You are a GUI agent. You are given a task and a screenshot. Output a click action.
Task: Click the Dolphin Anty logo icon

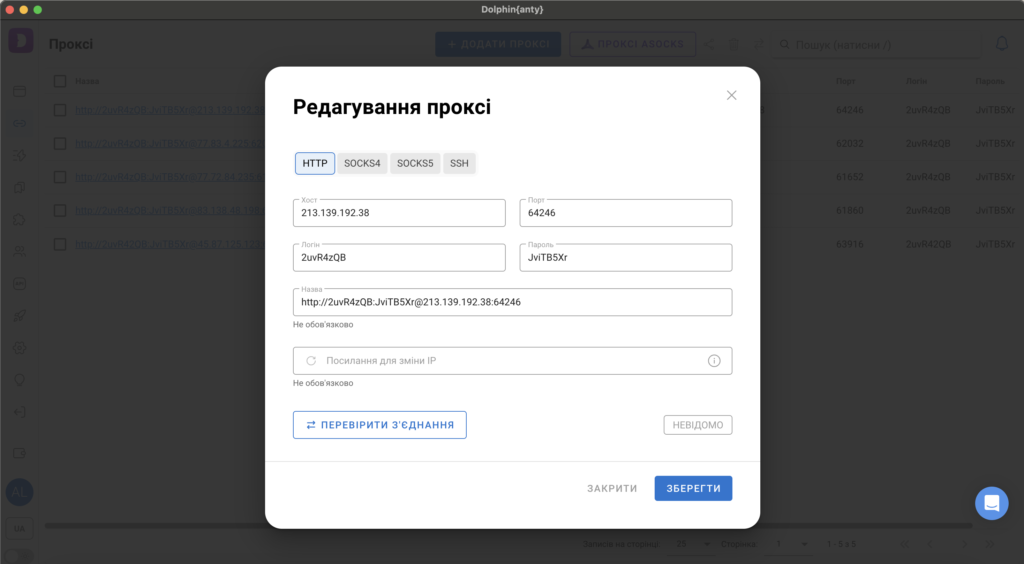point(21,41)
